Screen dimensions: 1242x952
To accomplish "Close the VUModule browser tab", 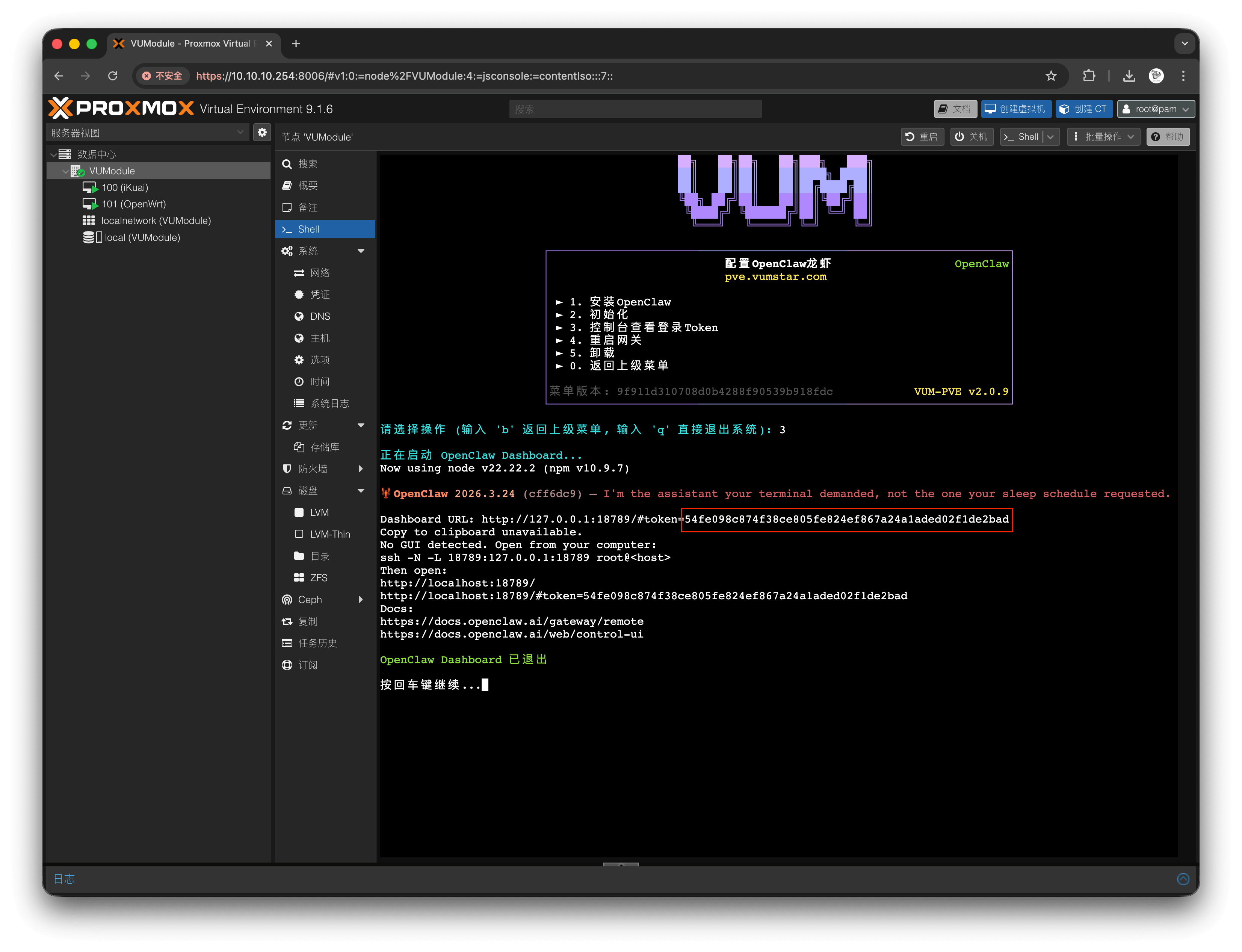I will coord(269,44).
